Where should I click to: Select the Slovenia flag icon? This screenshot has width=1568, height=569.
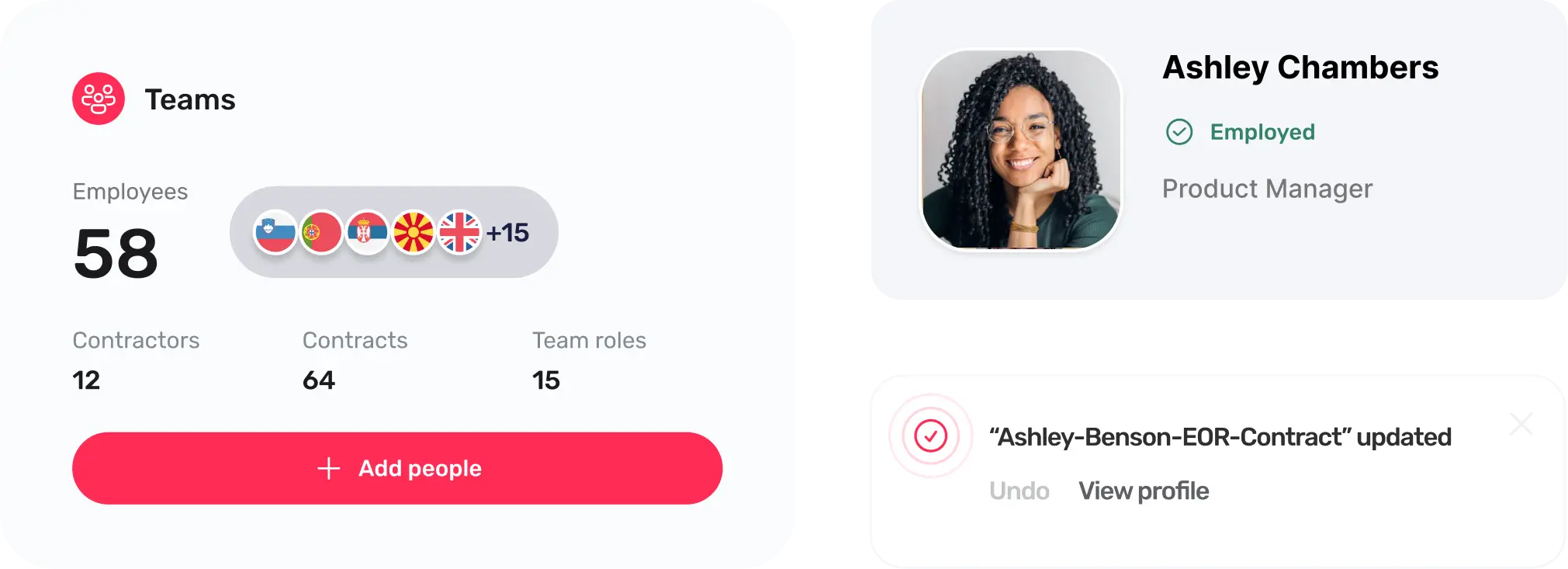(275, 232)
